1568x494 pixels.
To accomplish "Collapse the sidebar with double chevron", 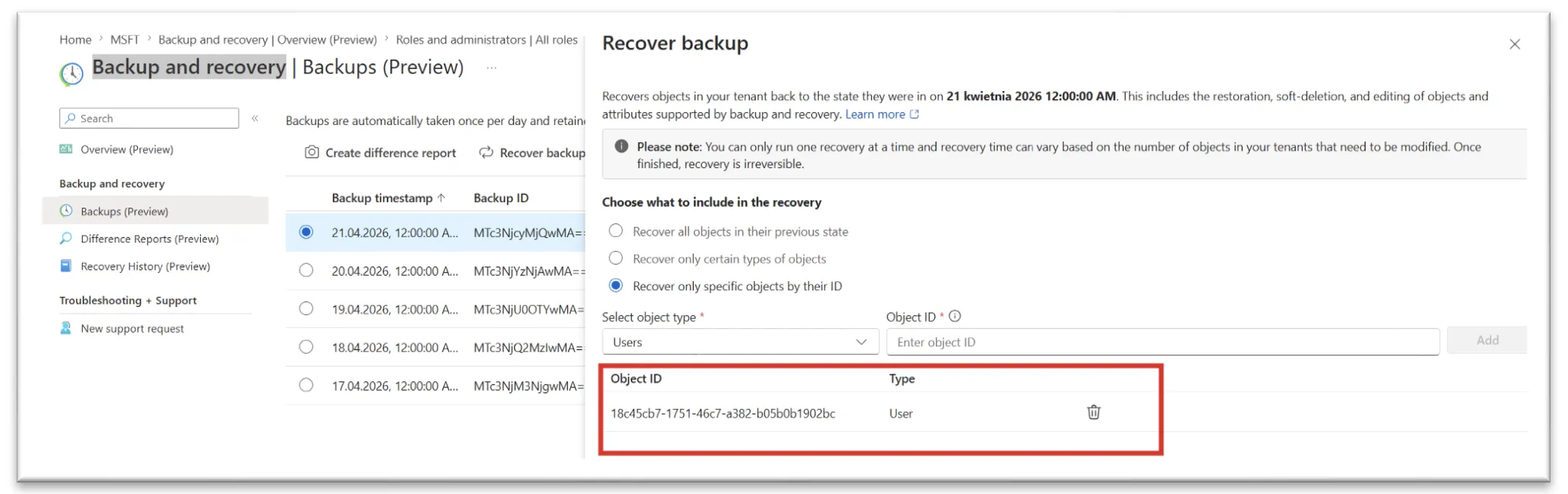I will point(256,118).
